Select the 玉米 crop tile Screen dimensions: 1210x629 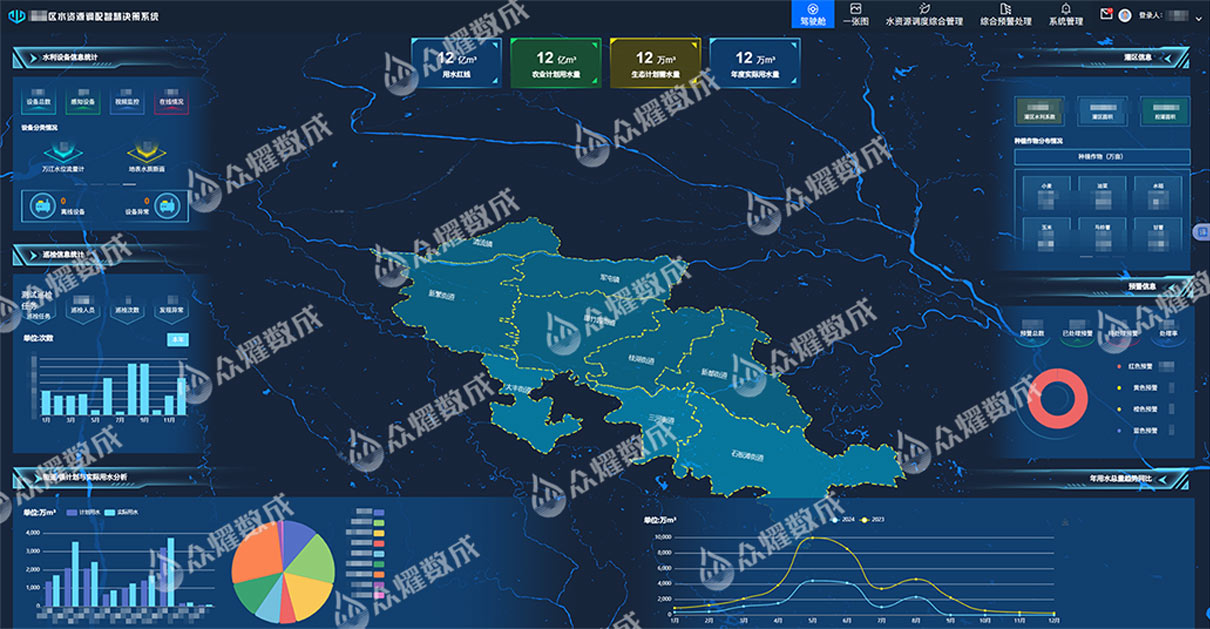1046,233
